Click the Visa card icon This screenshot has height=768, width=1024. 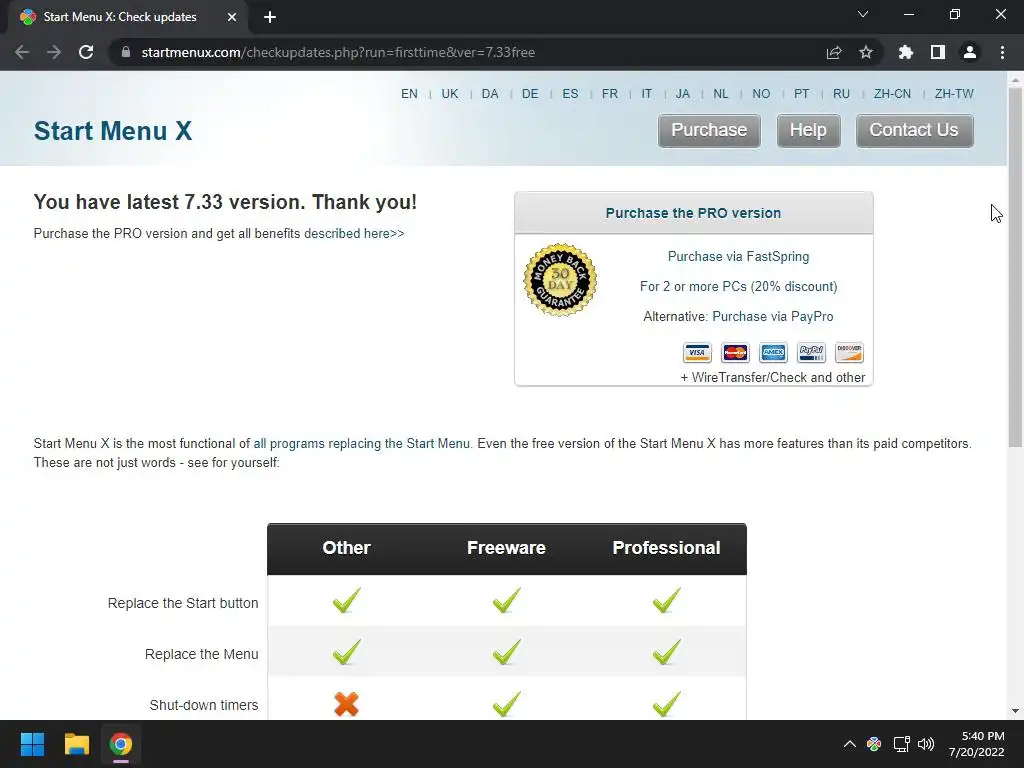click(697, 353)
